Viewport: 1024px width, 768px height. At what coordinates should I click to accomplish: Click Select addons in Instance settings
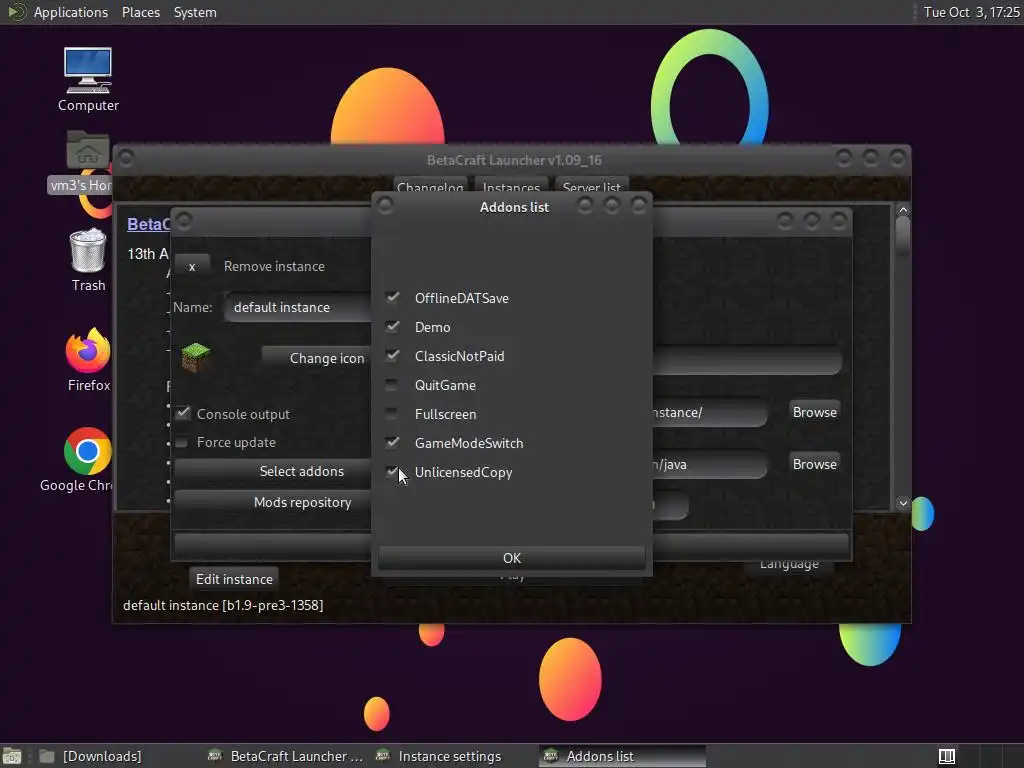[x=273, y=471]
